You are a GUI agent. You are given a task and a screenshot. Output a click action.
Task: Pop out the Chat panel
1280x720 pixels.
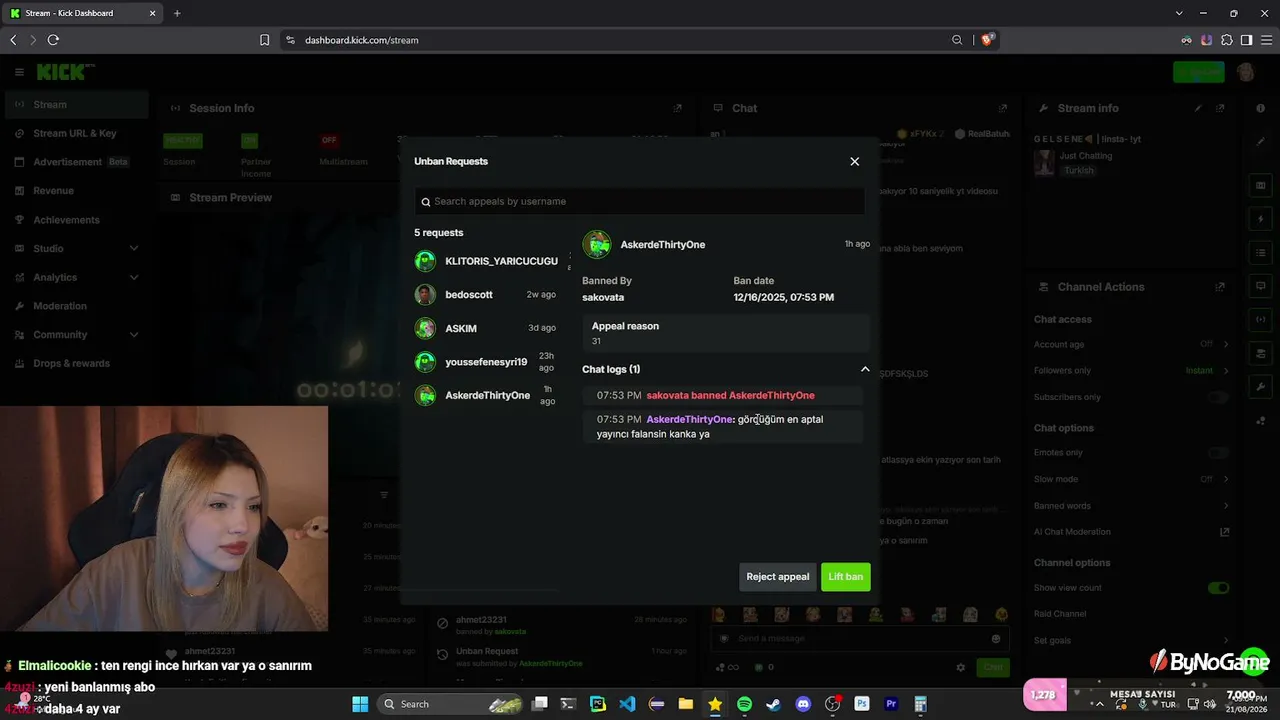click(1003, 108)
